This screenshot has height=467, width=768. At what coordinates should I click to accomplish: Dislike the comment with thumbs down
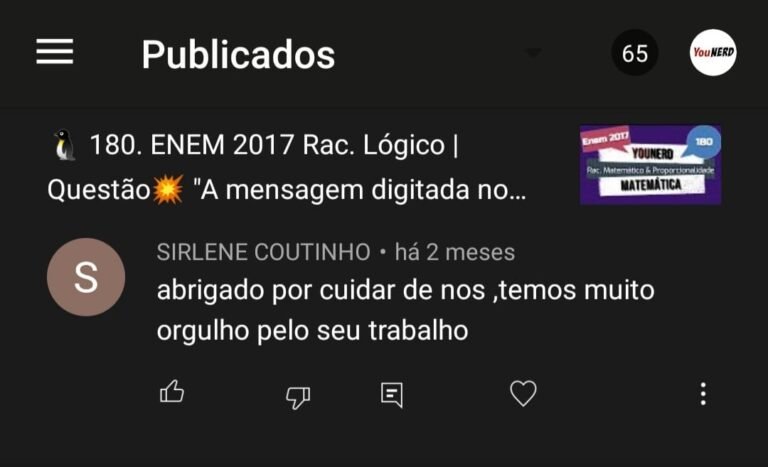298,397
